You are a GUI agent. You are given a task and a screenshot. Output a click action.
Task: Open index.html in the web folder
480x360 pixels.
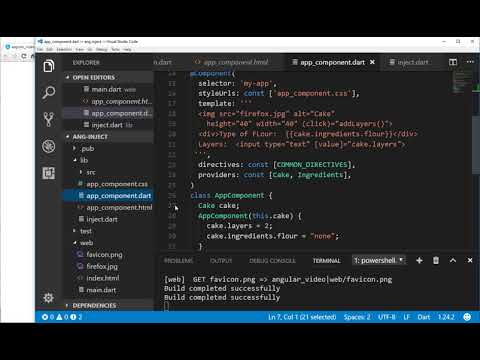(109, 278)
